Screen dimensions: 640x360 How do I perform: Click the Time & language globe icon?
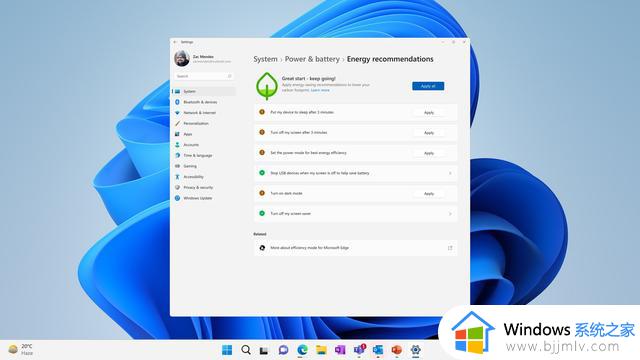[178, 156]
